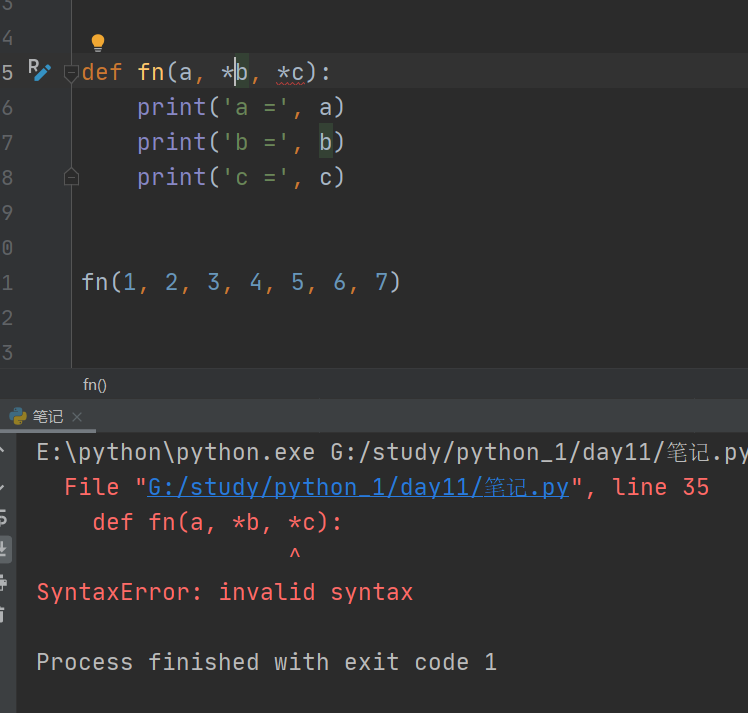This screenshot has width=748, height=713.
Task: Close the 笔记 run tab
Action: click(77, 417)
